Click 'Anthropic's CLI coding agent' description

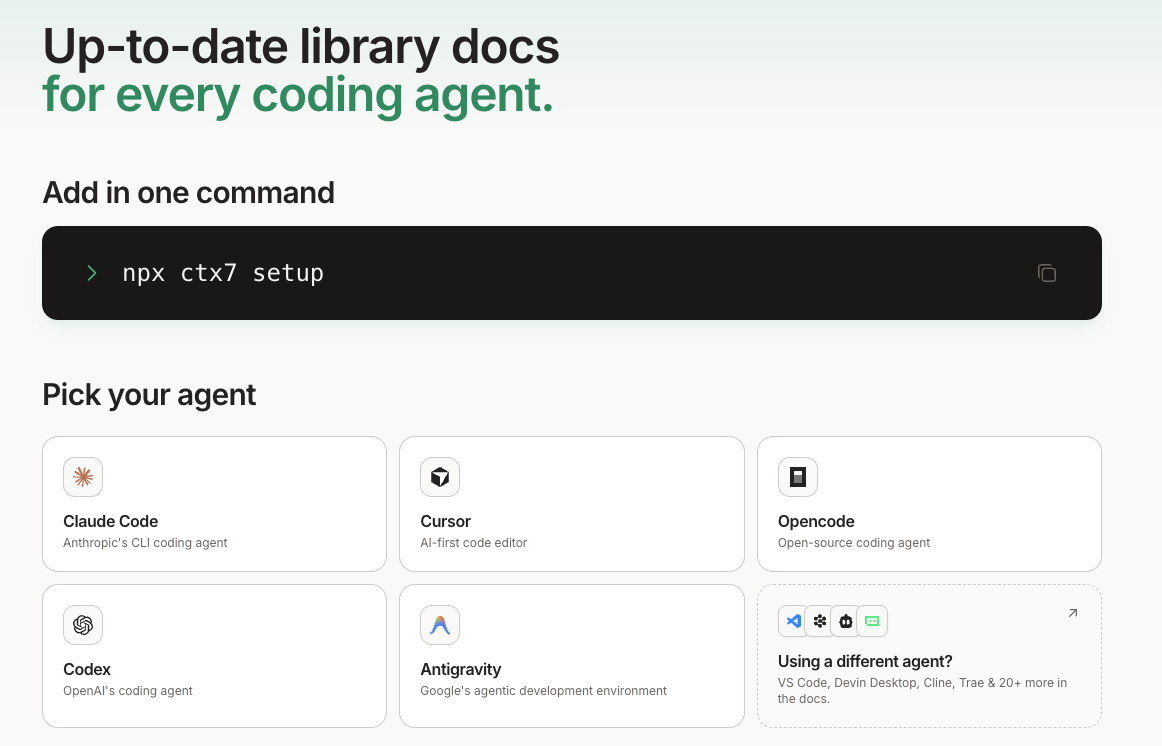[x=145, y=543]
